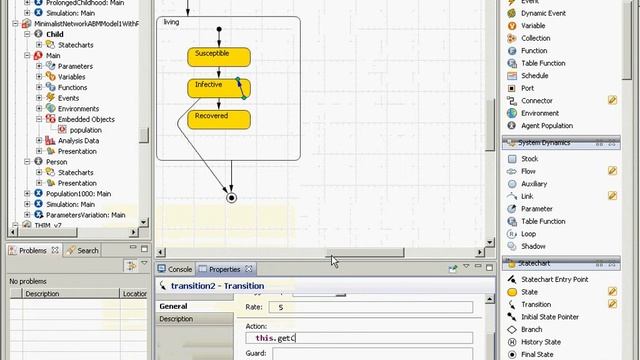Expand the Parameters node under Main
Viewport: 640px width, 360px height.
pos(39,66)
